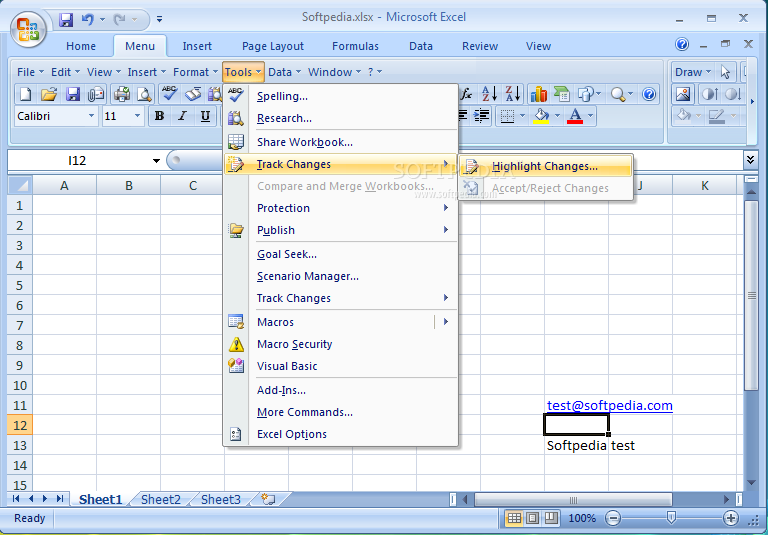768x535 pixels.
Task: Switch to Page Break Preview in the status bar
Action: tap(552, 518)
